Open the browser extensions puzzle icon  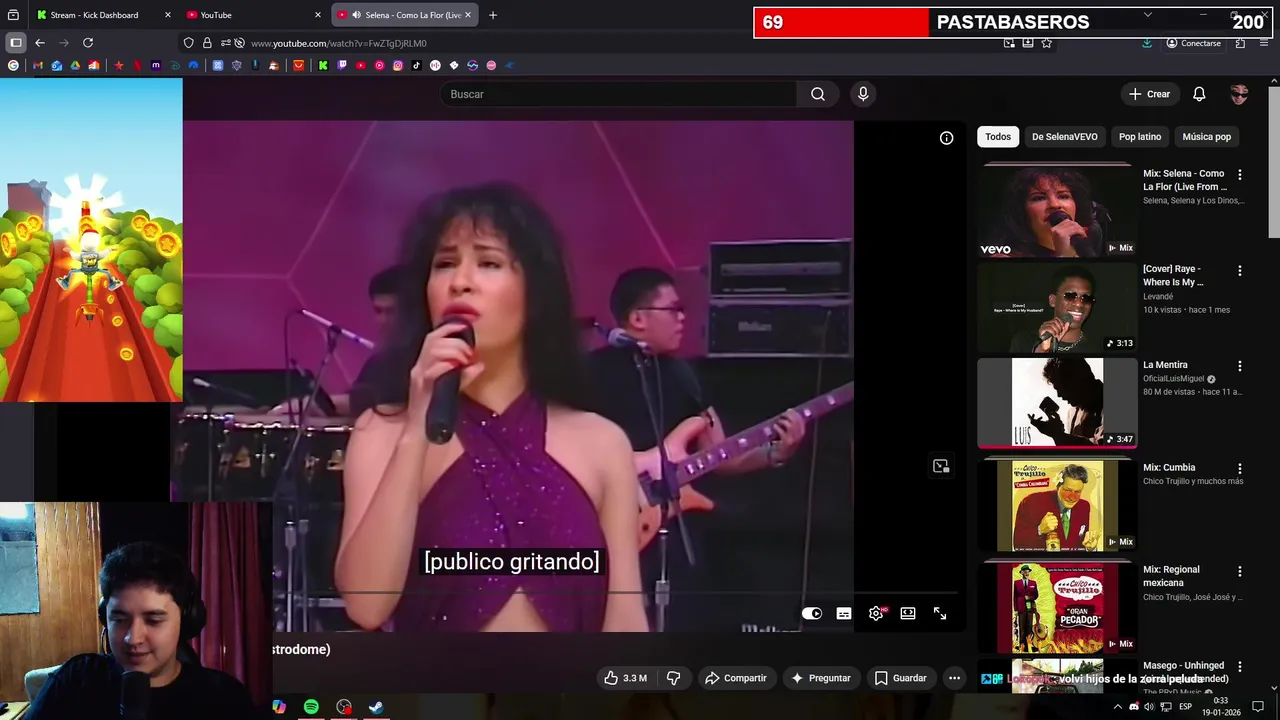point(1240,43)
